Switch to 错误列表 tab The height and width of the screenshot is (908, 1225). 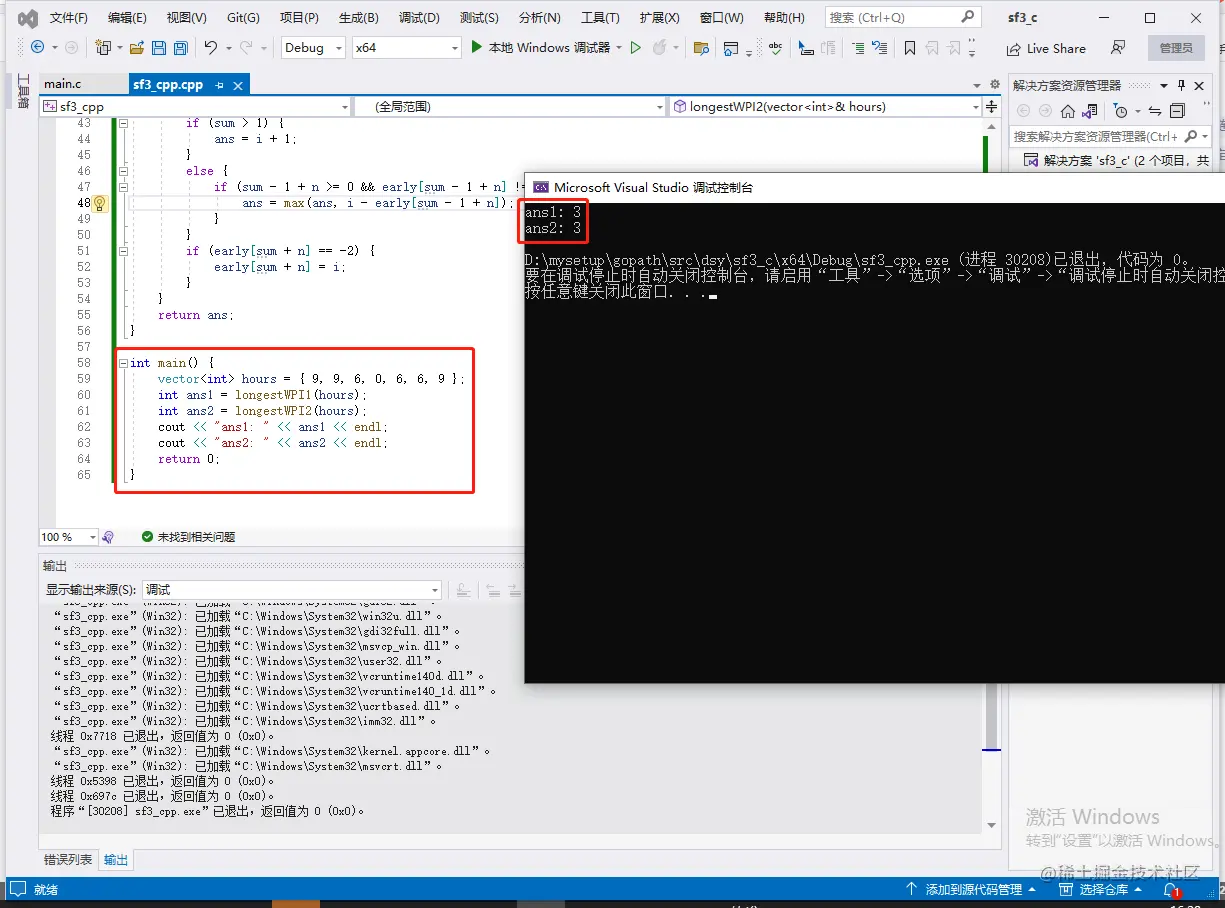(68, 859)
